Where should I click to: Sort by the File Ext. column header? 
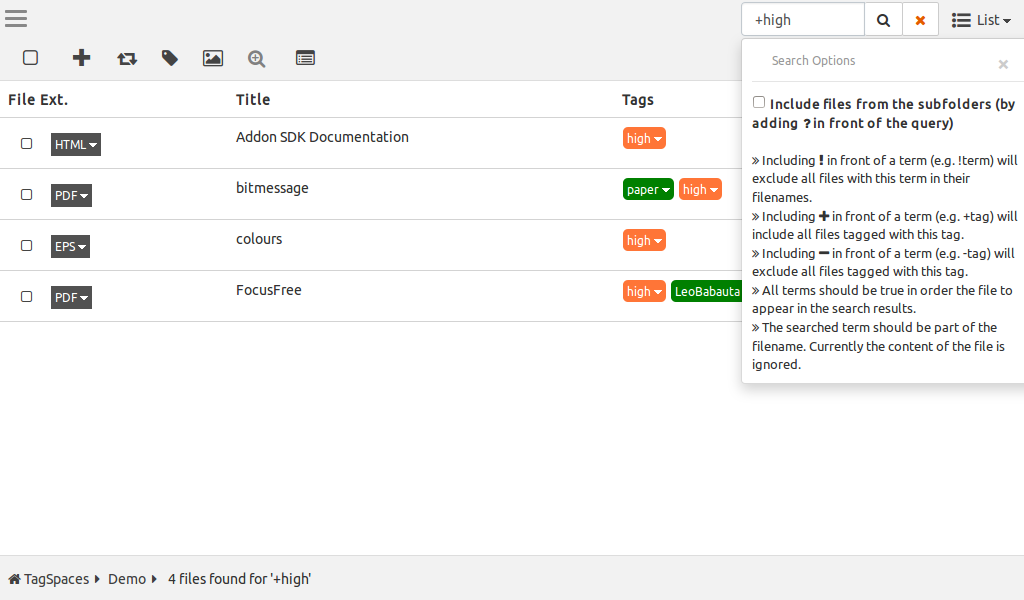[x=38, y=99]
